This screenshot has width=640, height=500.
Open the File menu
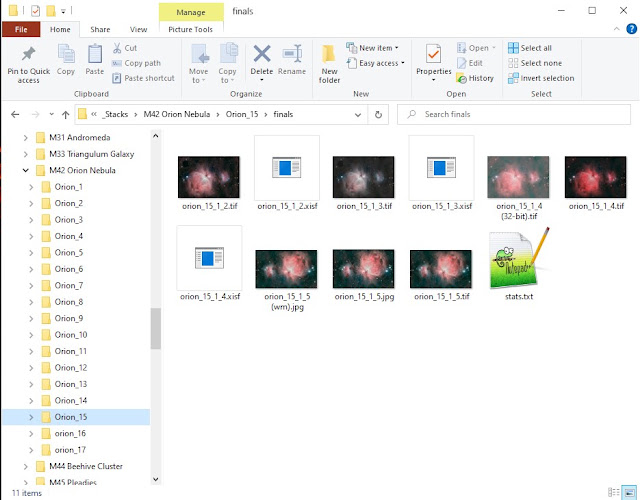21,29
